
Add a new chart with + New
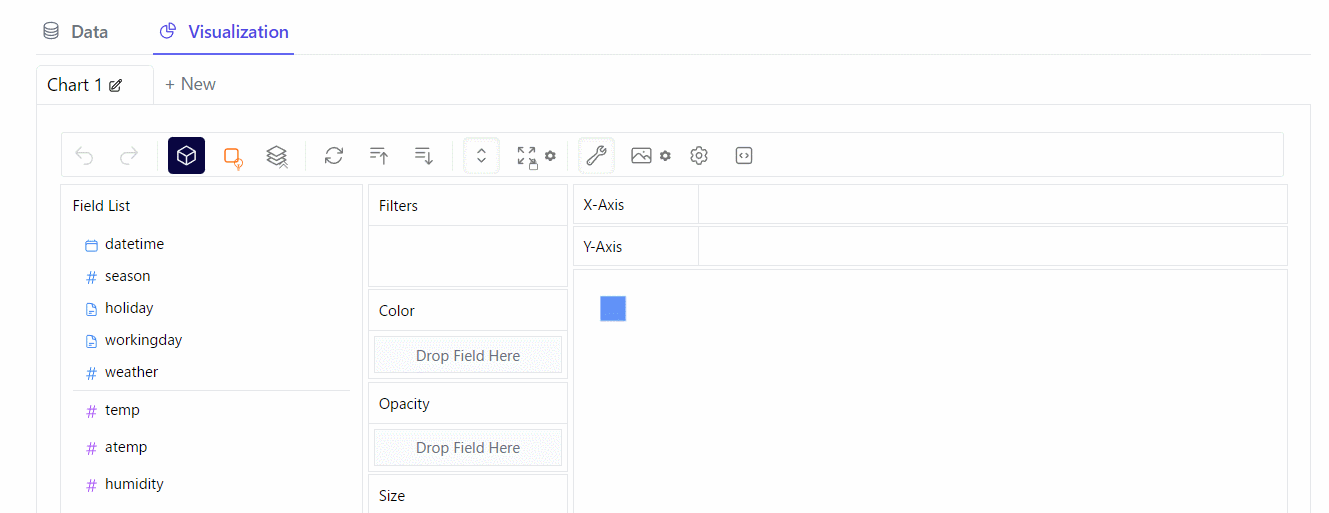pyautogui.click(x=190, y=85)
